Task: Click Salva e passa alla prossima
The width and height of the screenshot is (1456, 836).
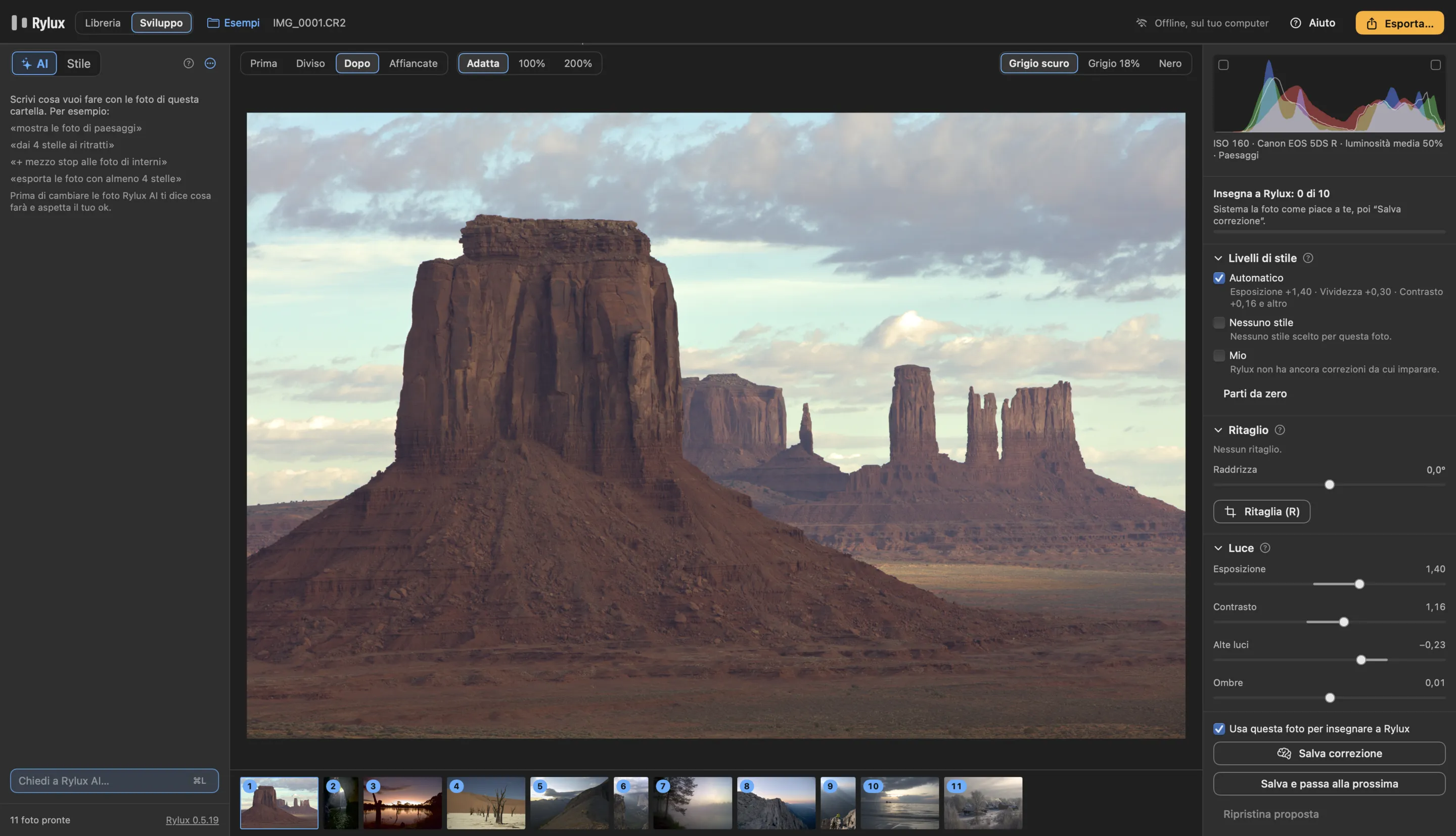Action: tap(1329, 784)
